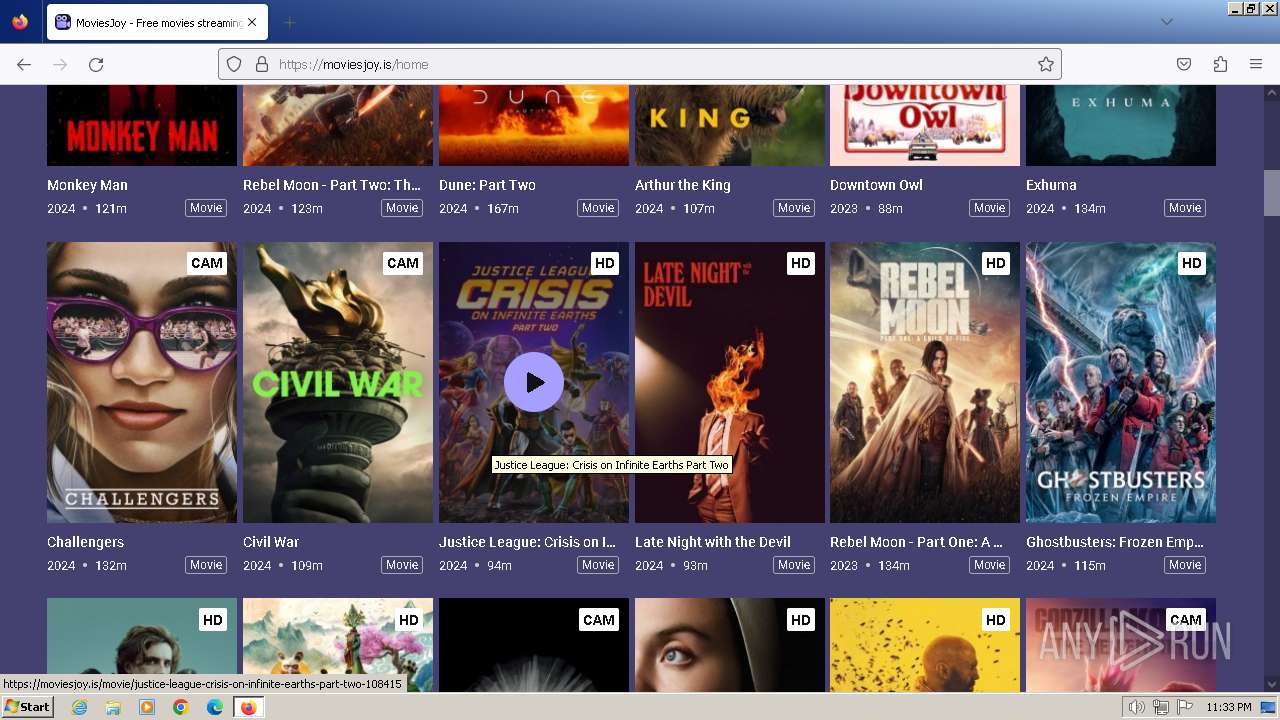Open the Save to Pocket icon
This screenshot has height=720, width=1280.
[1184, 64]
